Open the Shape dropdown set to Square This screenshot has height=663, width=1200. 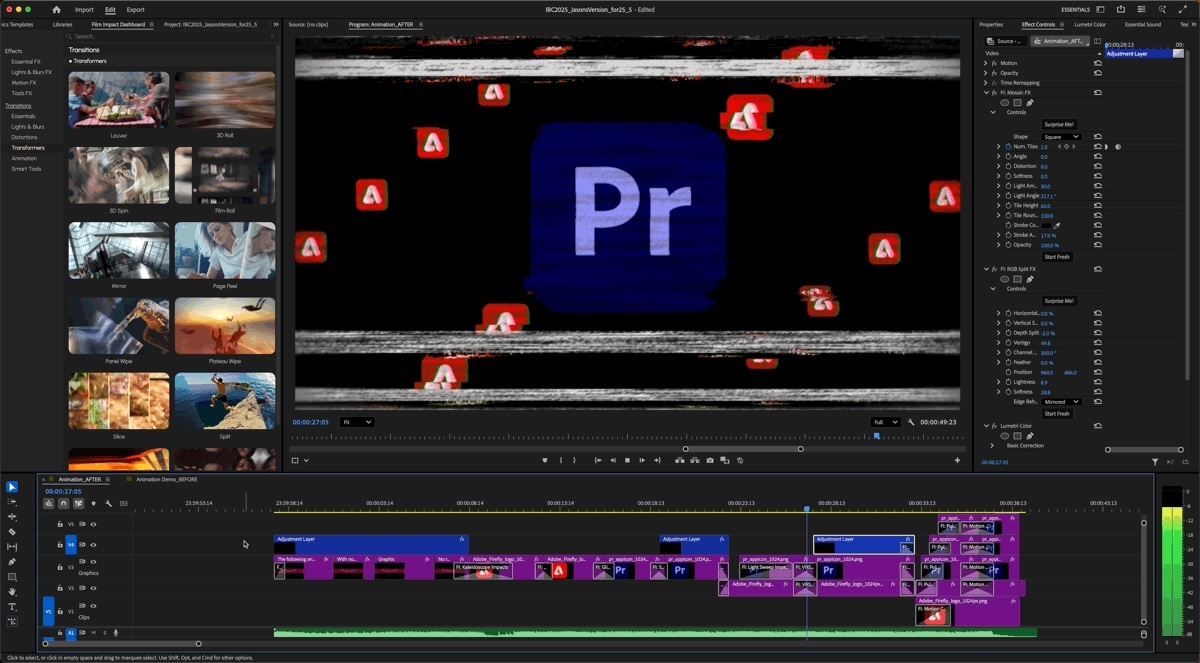coord(1061,137)
